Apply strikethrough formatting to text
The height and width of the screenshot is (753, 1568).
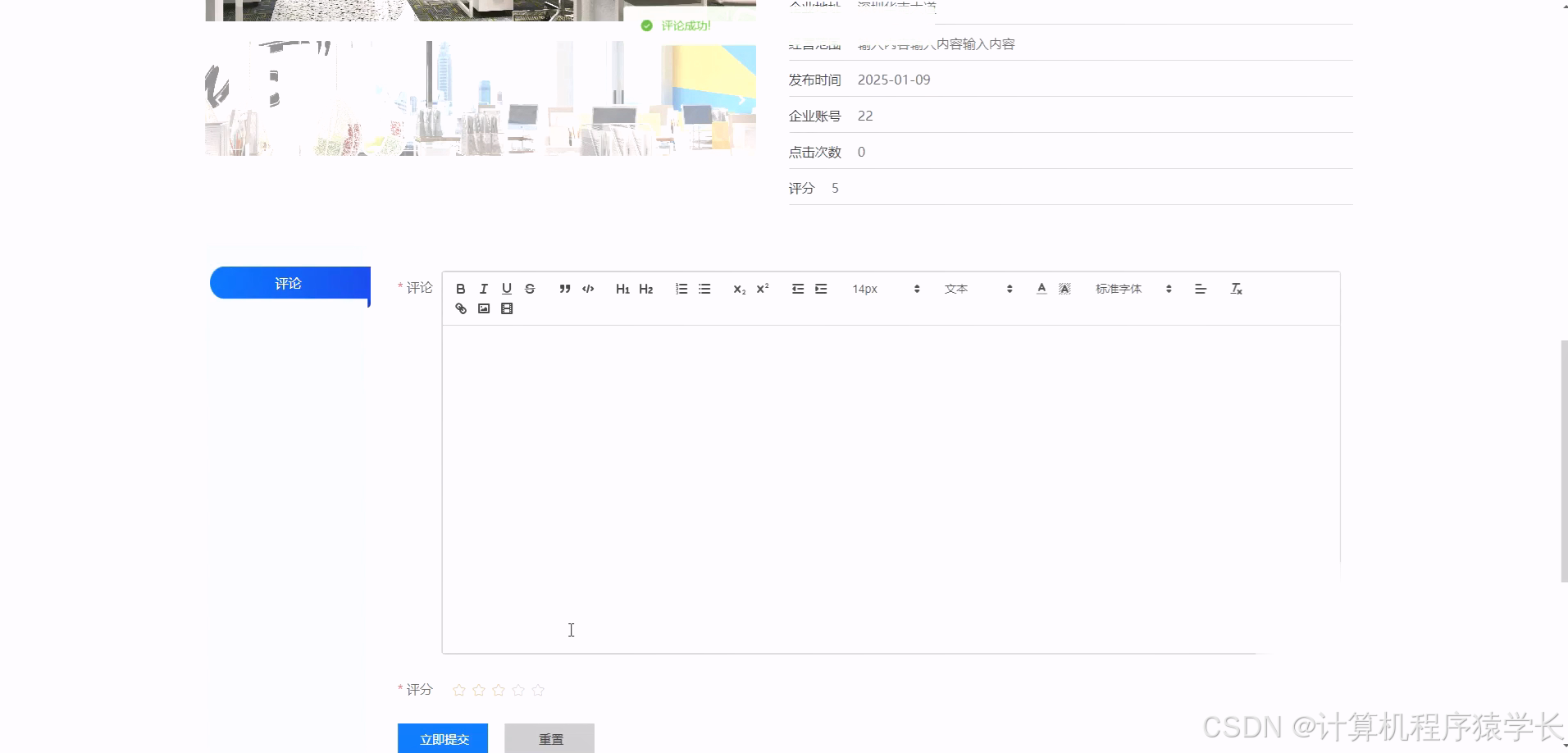click(530, 289)
